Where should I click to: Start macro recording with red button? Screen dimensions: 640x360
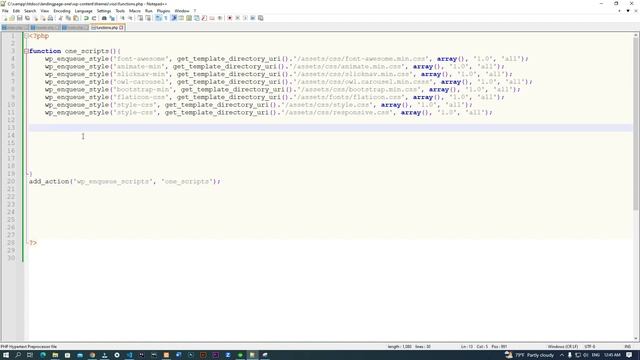(x=229, y=18)
